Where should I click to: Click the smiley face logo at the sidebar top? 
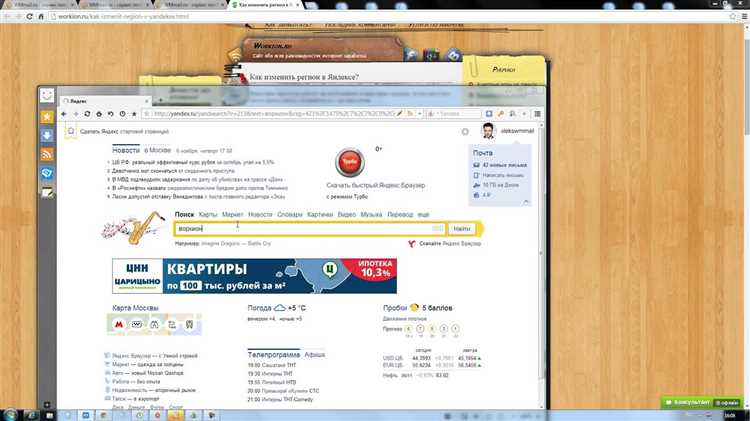(x=47, y=95)
